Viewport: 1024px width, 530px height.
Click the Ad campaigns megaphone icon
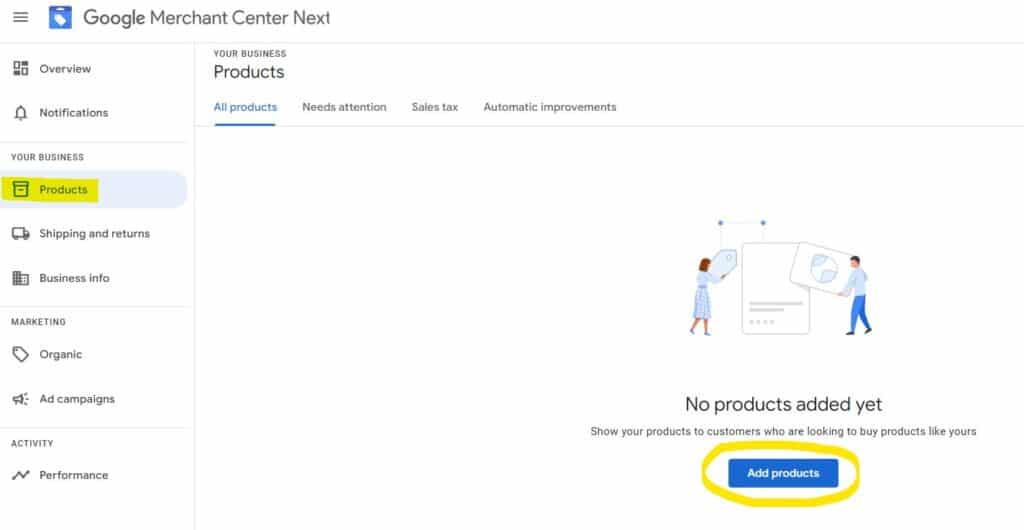pyautogui.click(x=21, y=399)
